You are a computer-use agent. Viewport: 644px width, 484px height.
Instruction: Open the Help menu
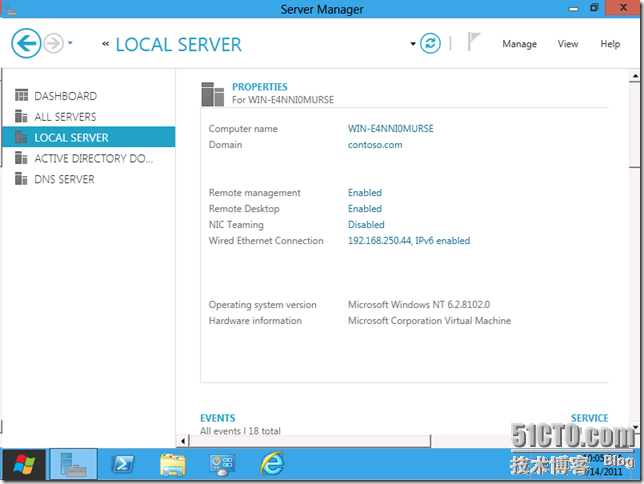point(610,44)
